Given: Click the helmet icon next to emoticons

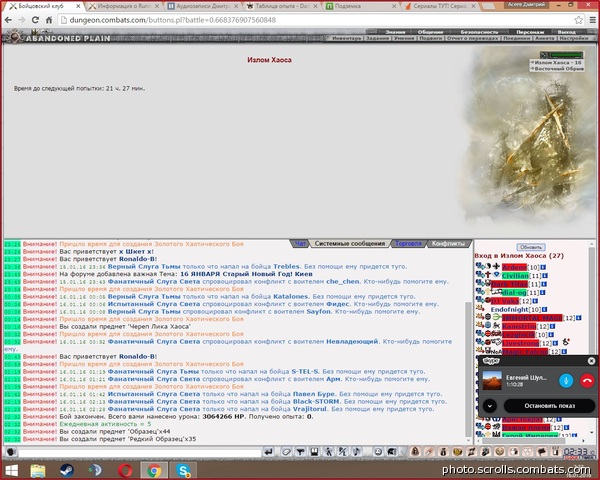Looking at the screenshot, I should 392,452.
